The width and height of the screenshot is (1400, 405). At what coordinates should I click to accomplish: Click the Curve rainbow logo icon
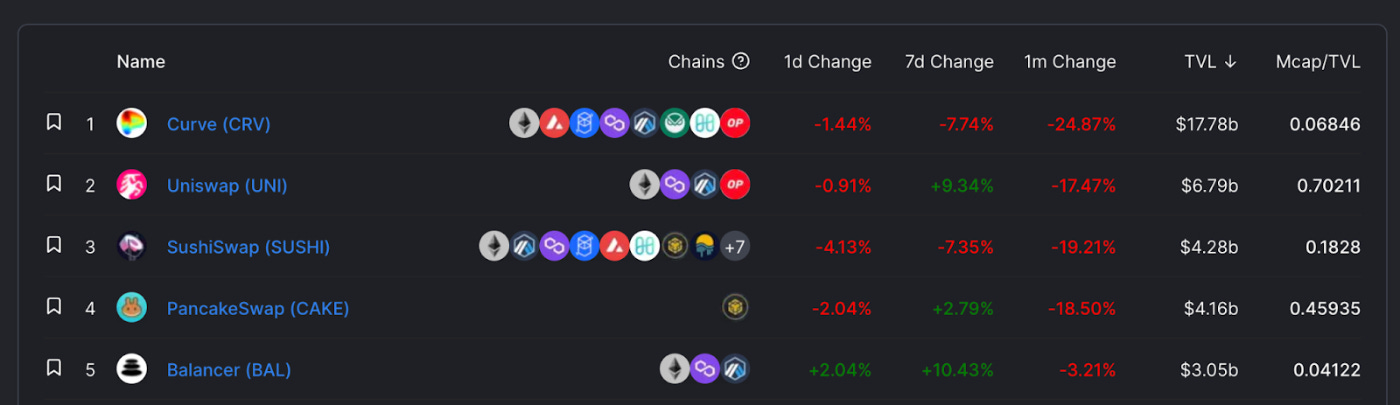click(x=131, y=124)
